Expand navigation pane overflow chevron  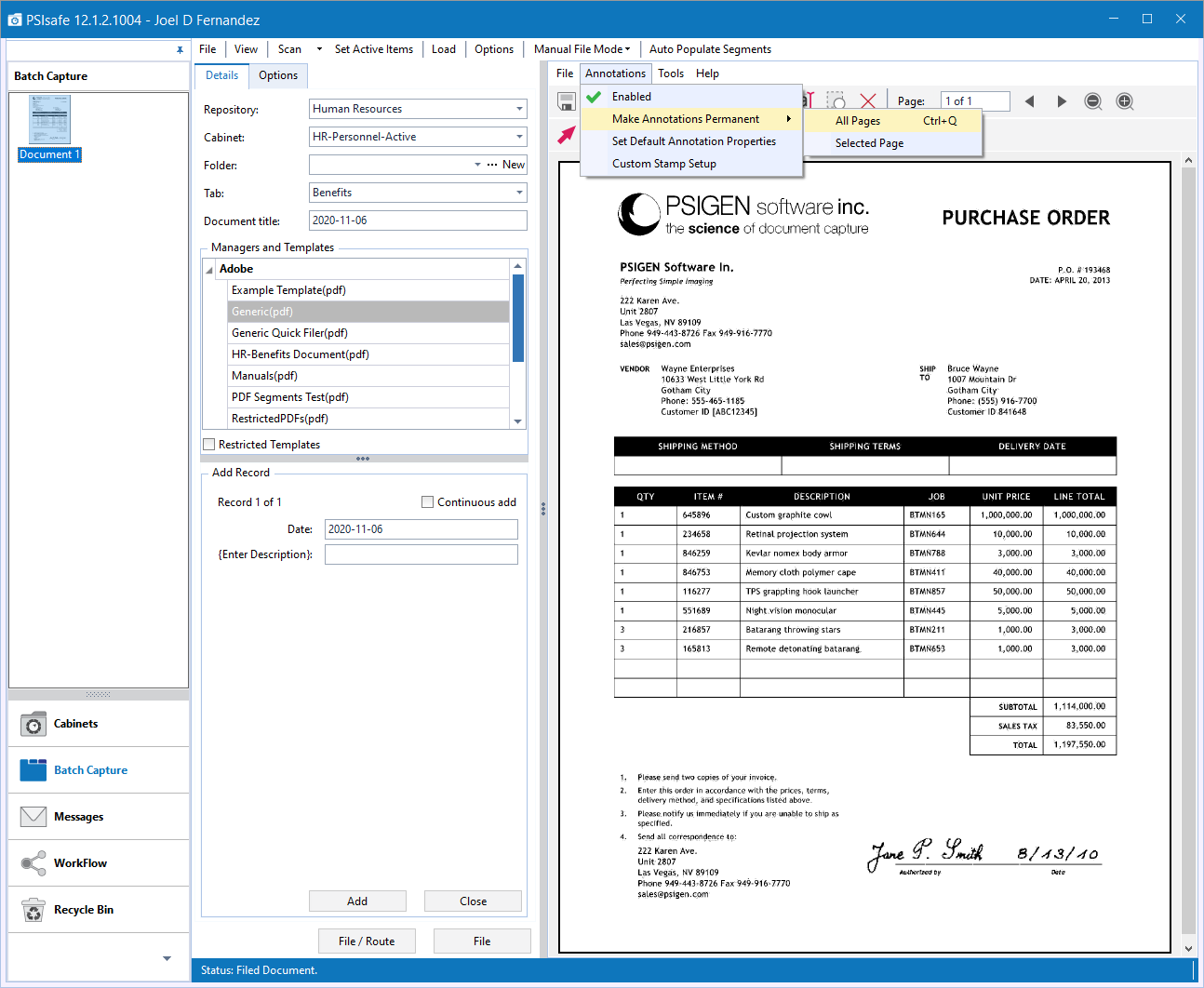tap(167, 958)
